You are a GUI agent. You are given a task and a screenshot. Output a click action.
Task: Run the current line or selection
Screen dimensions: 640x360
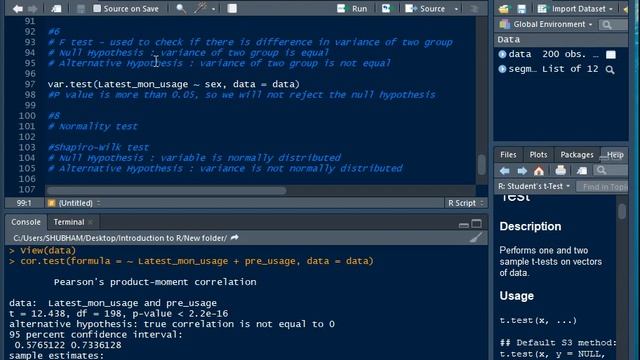coord(352,9)
